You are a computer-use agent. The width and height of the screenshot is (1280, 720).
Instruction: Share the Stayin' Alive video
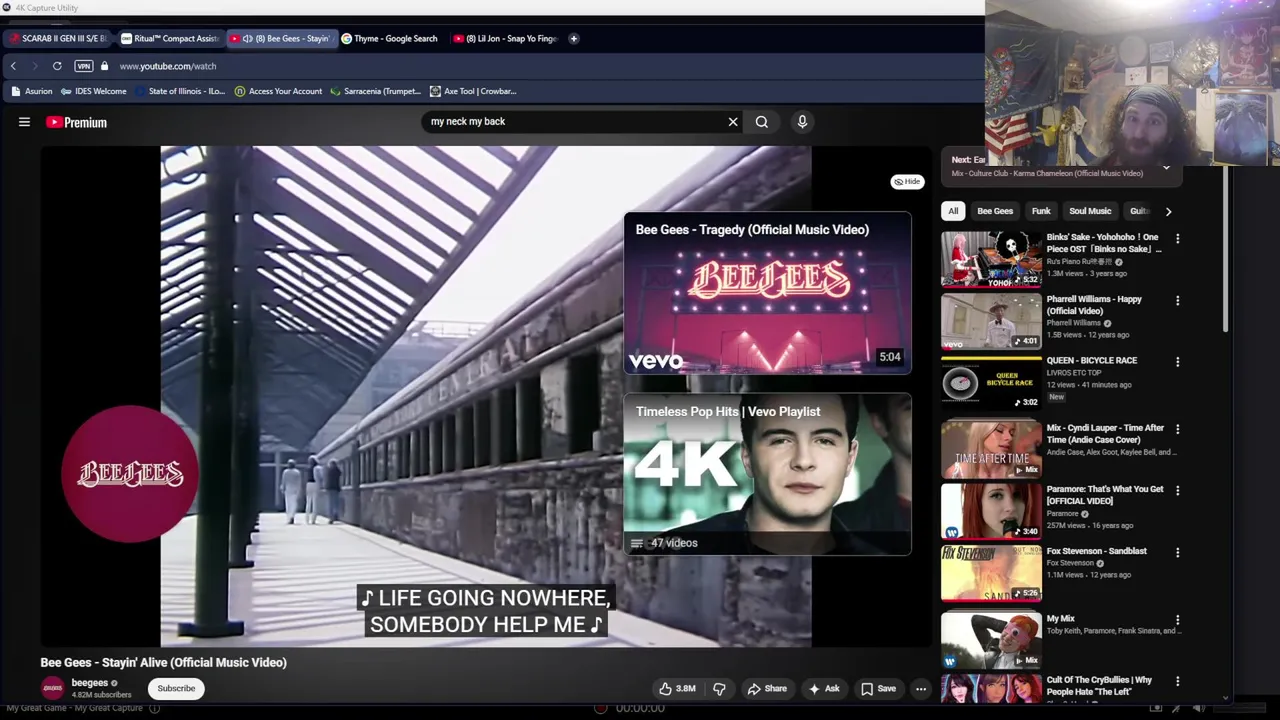click(767, 688)
